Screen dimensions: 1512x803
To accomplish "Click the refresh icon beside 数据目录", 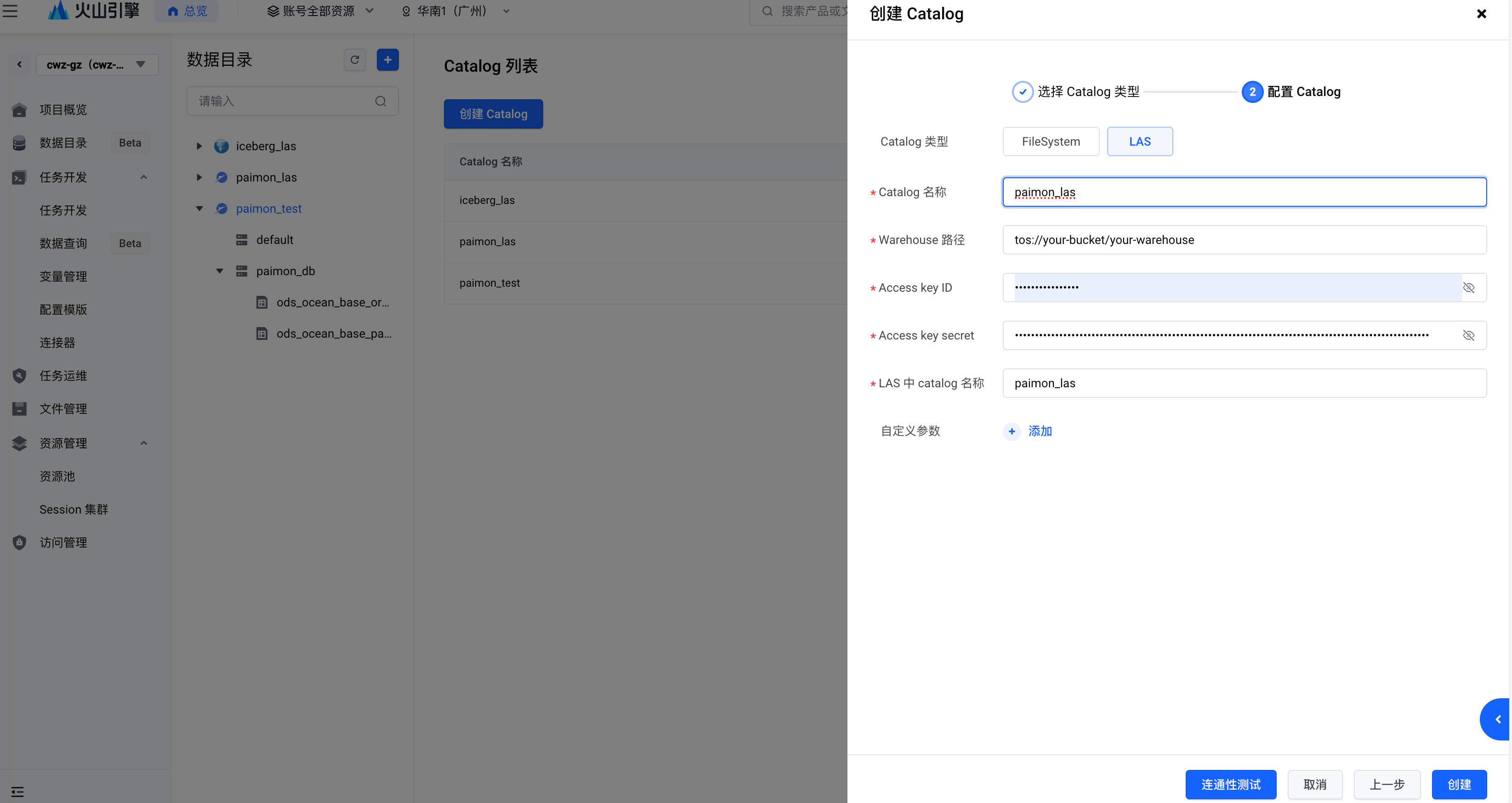I will click(x=354, y=60).
